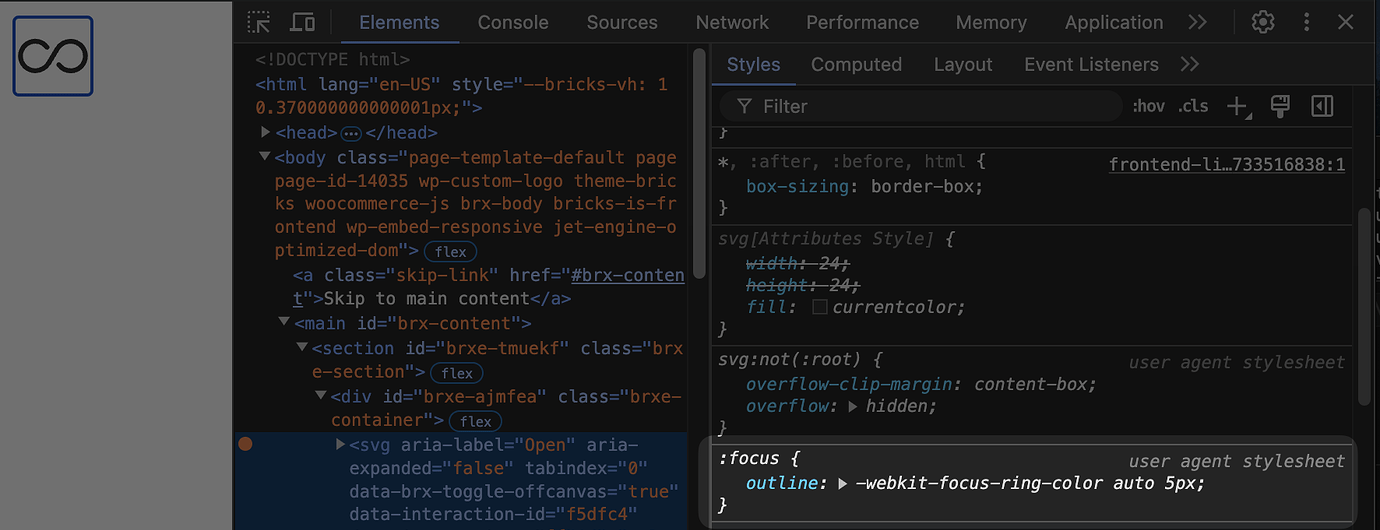
Task: Add new style rule plus icon
Action: [1238, 106]
